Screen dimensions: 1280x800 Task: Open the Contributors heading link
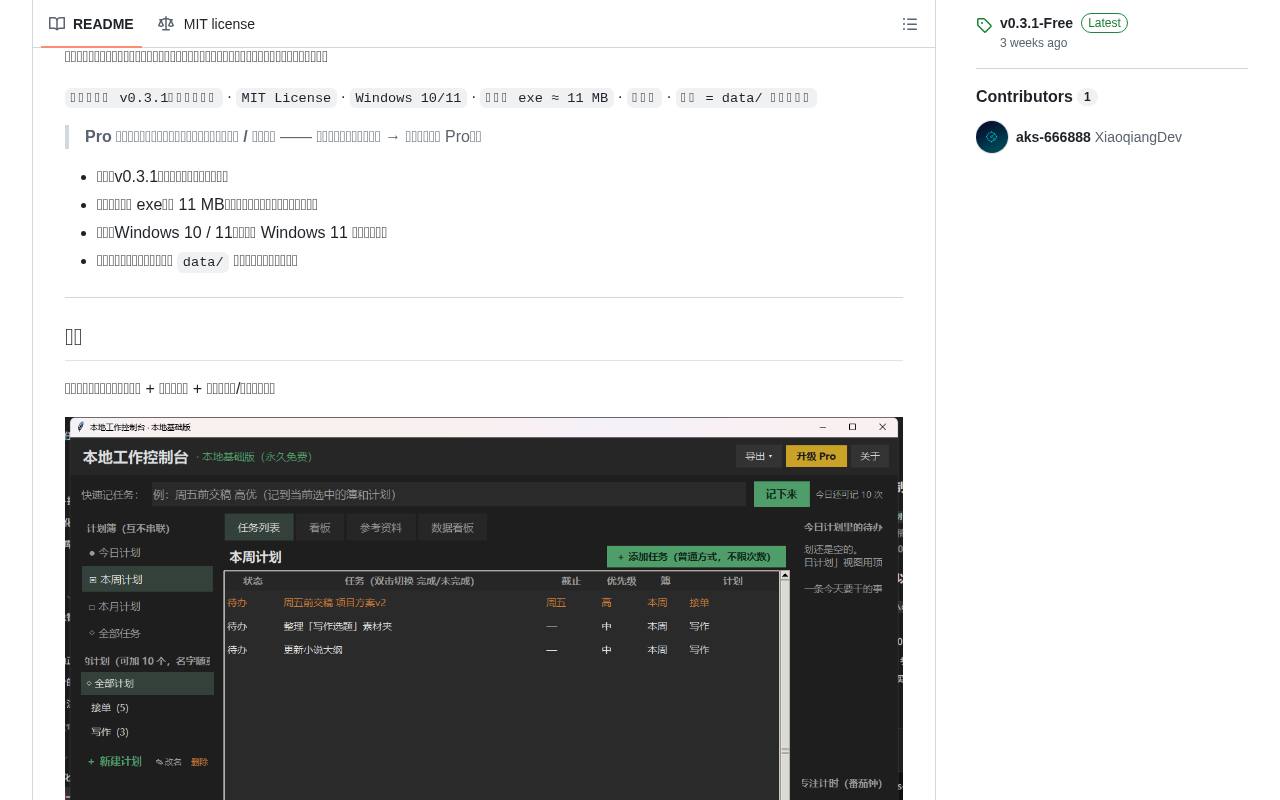click(1024, 97)
